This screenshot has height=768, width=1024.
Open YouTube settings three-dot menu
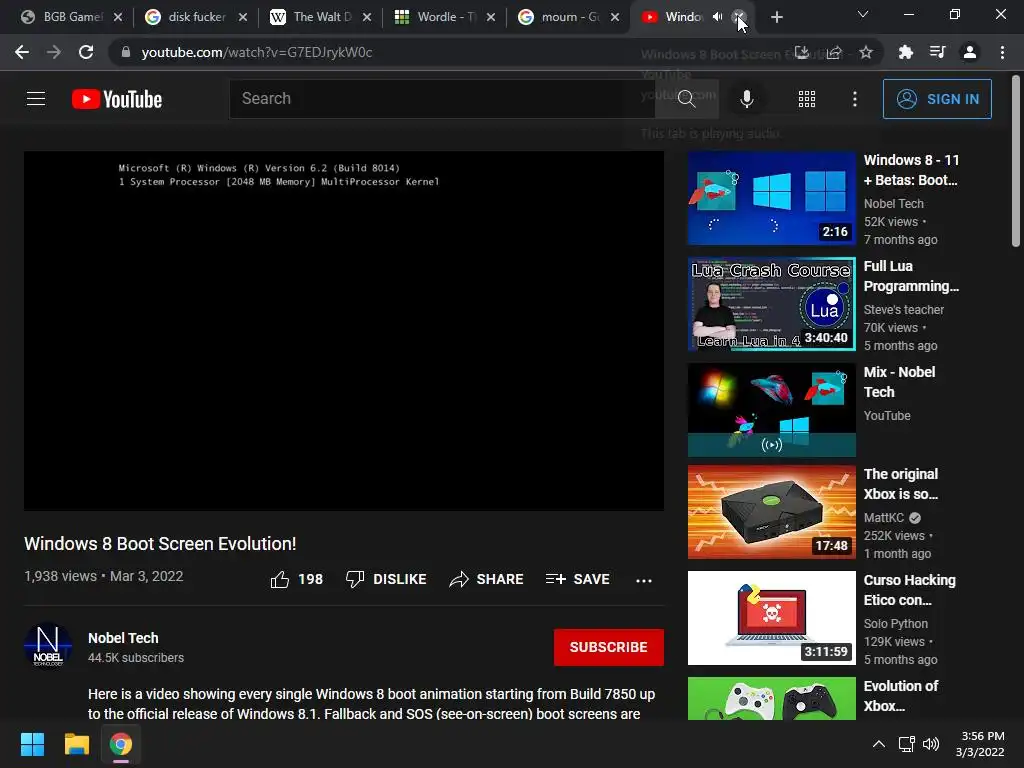(854, 99)
